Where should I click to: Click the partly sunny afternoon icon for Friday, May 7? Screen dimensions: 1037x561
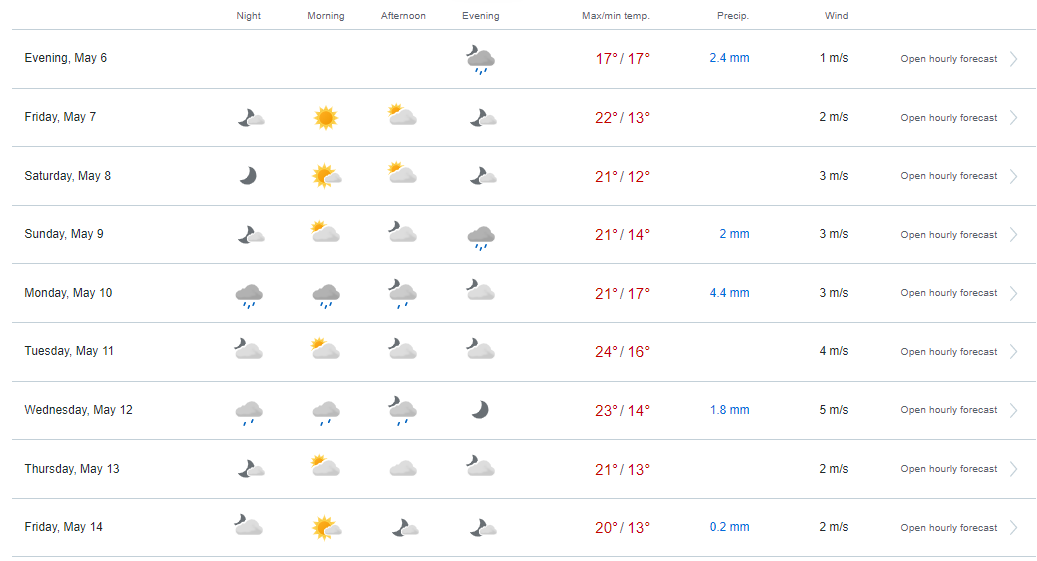[402, 115]
